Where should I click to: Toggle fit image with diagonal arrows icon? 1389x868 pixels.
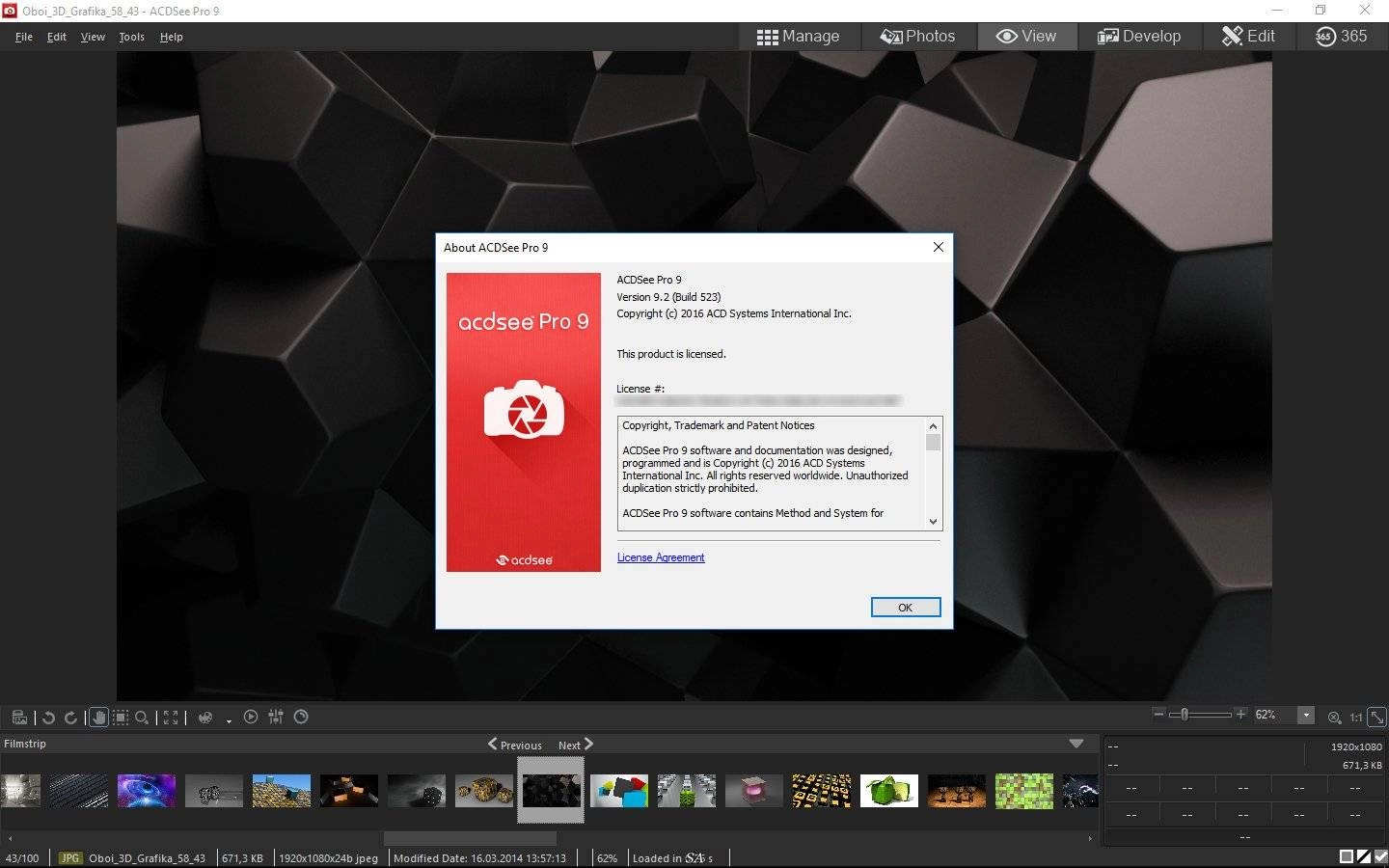(x=1377, y=717)
